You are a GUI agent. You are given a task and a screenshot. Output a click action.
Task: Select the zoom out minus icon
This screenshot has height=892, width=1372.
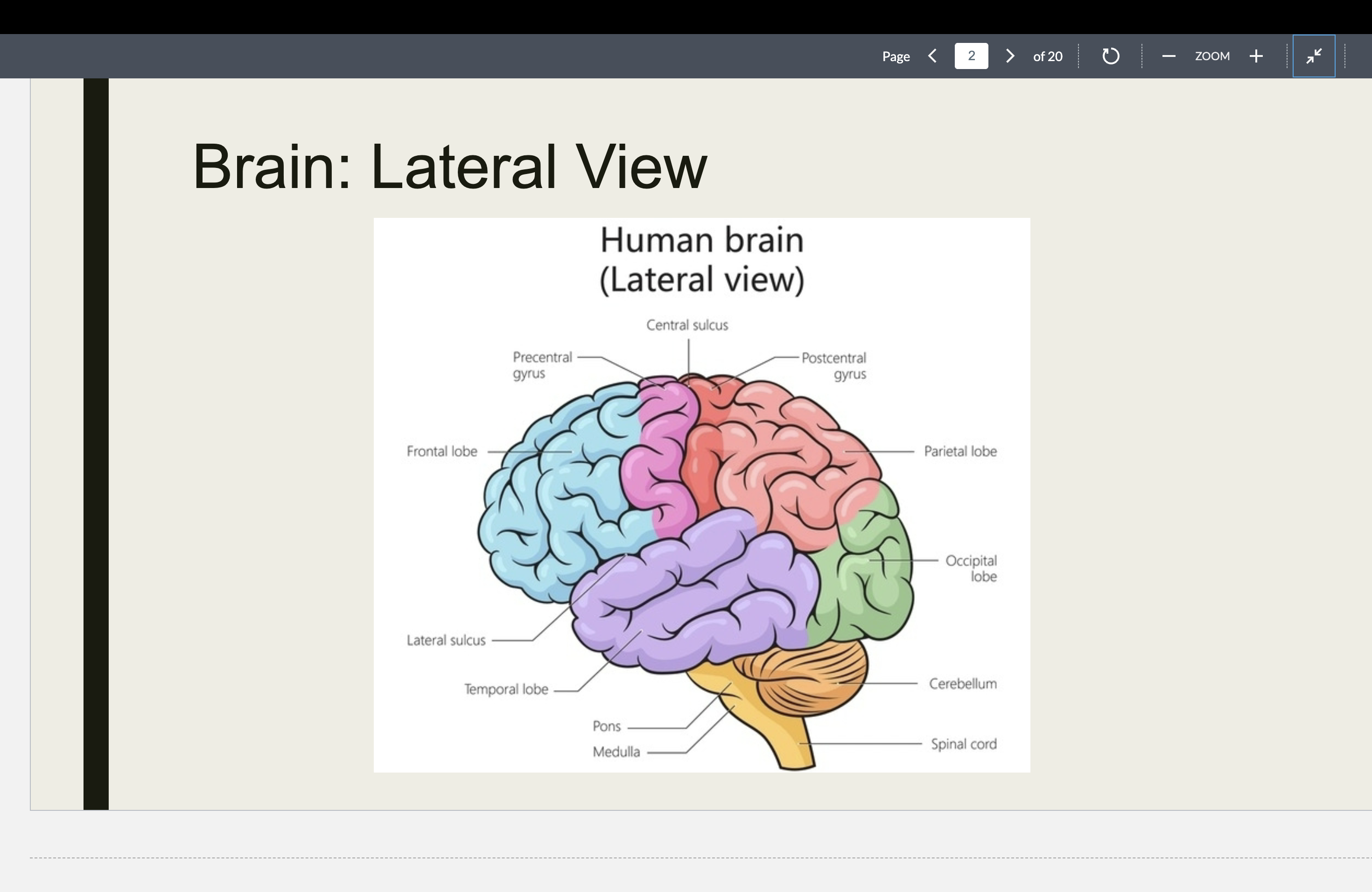pyautogui.click(x=1169, y=56)
